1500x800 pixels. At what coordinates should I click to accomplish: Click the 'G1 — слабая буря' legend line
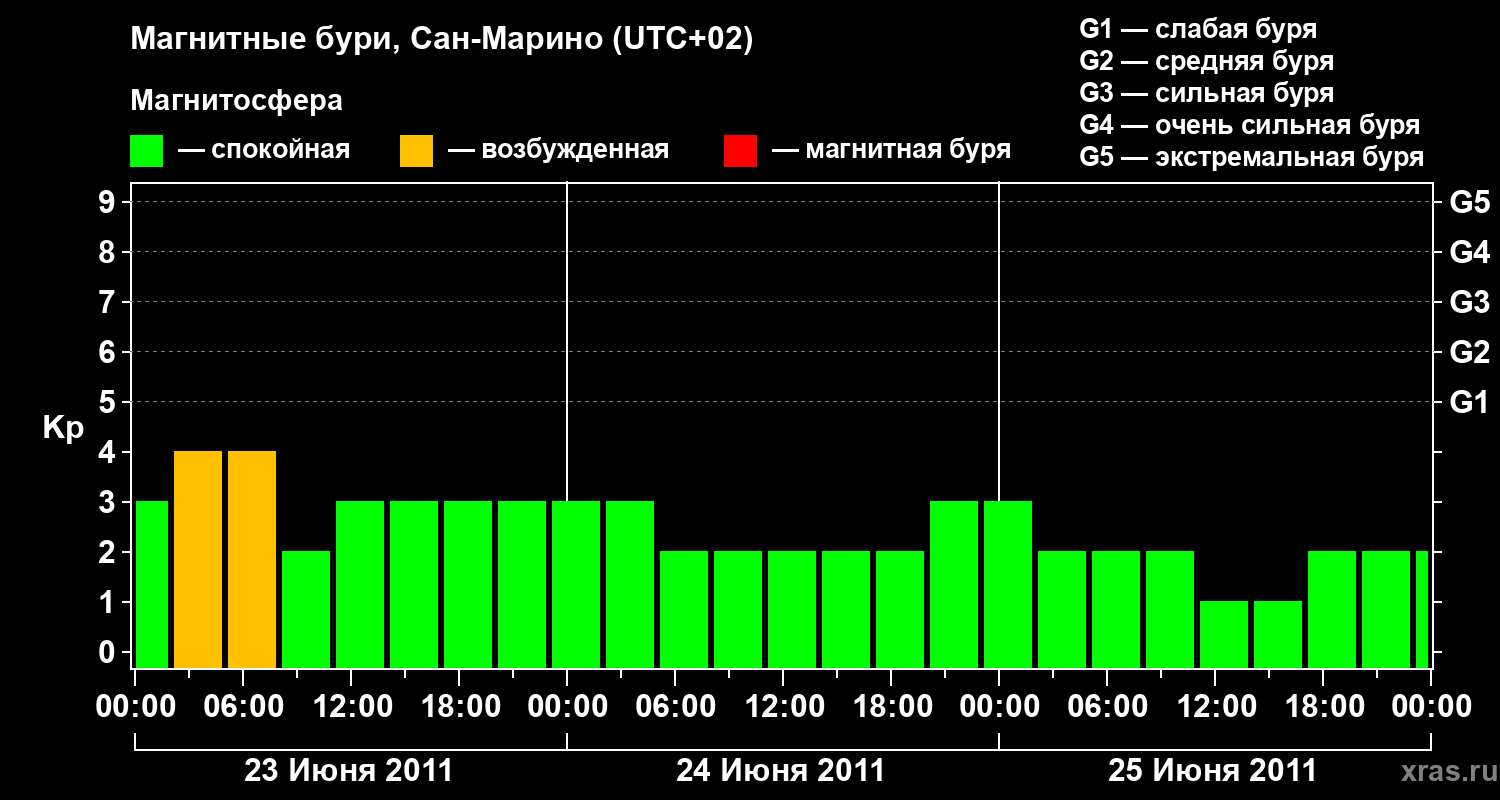pos(1198,28)
